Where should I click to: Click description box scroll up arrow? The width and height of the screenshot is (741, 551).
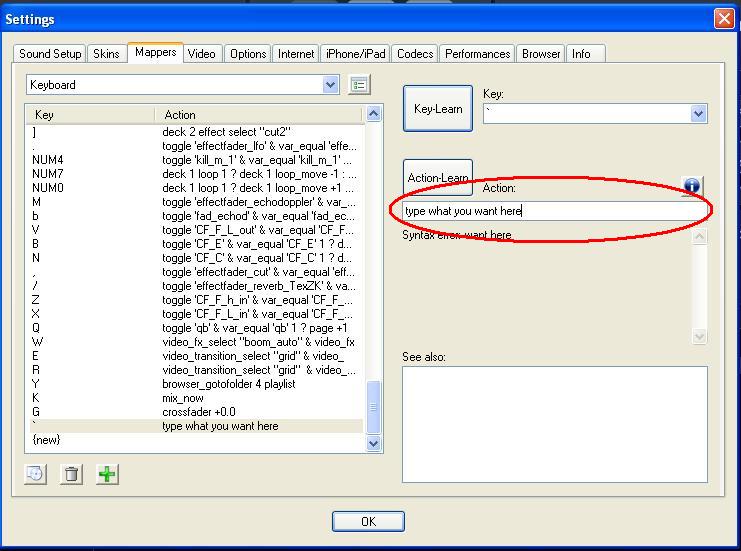point(699,236)
